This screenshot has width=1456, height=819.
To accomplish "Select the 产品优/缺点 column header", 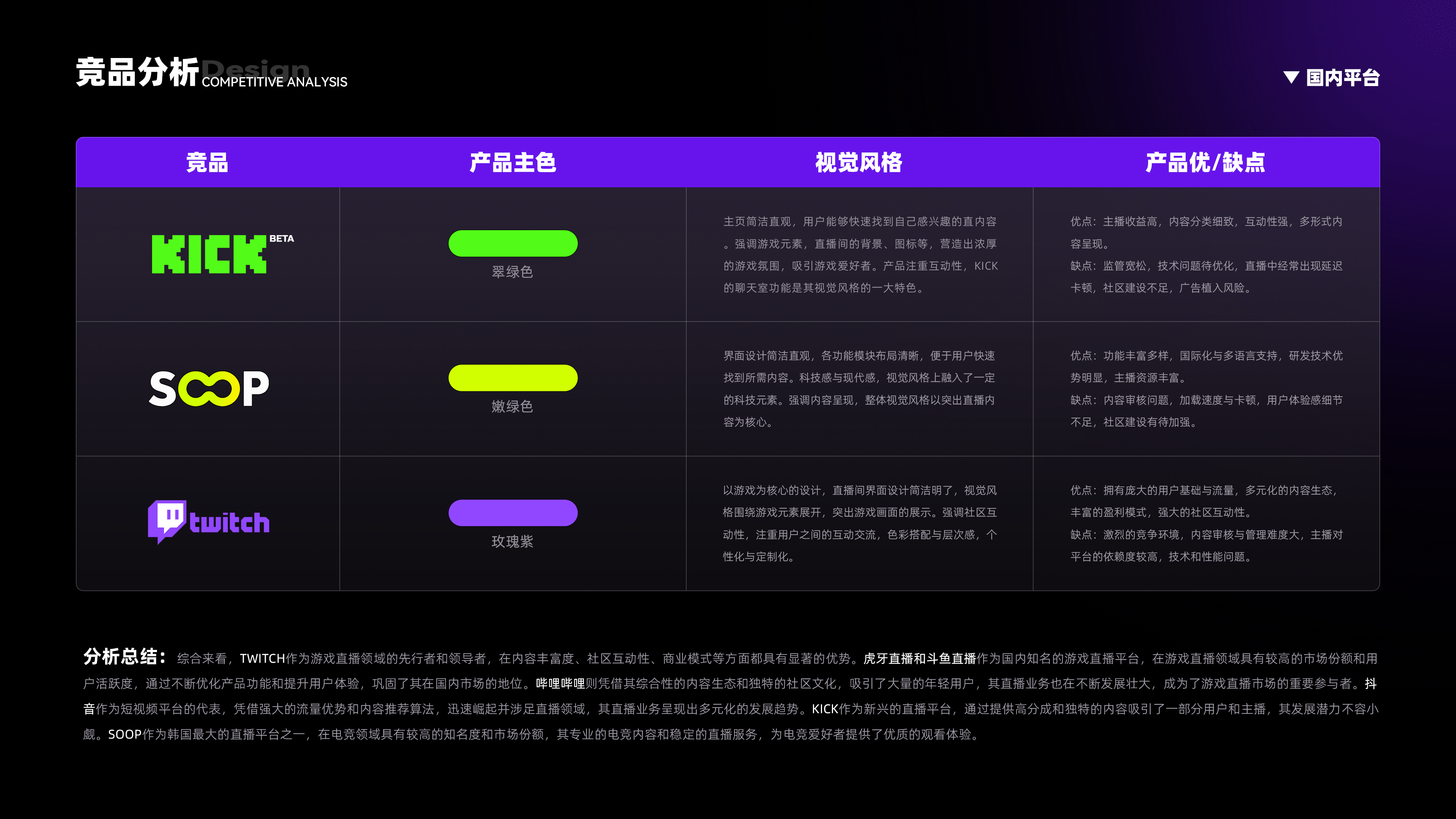I will coord(1205,163).
